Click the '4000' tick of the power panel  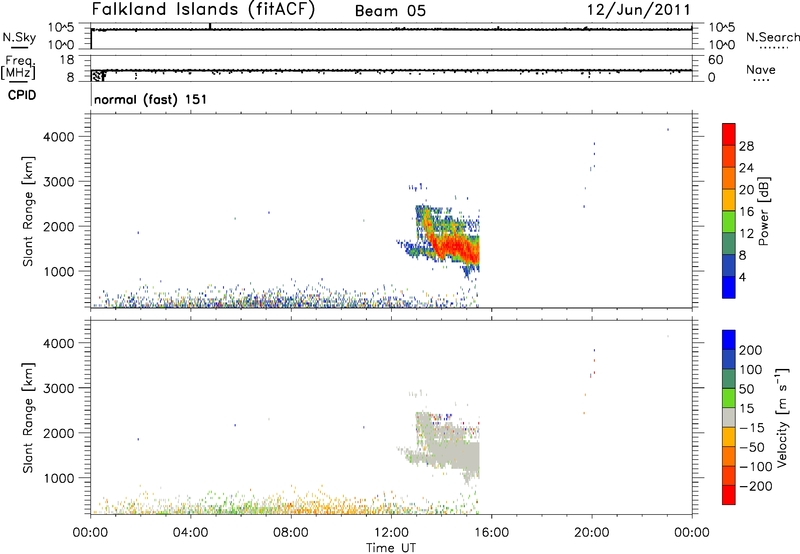click(x=60, y=137)
